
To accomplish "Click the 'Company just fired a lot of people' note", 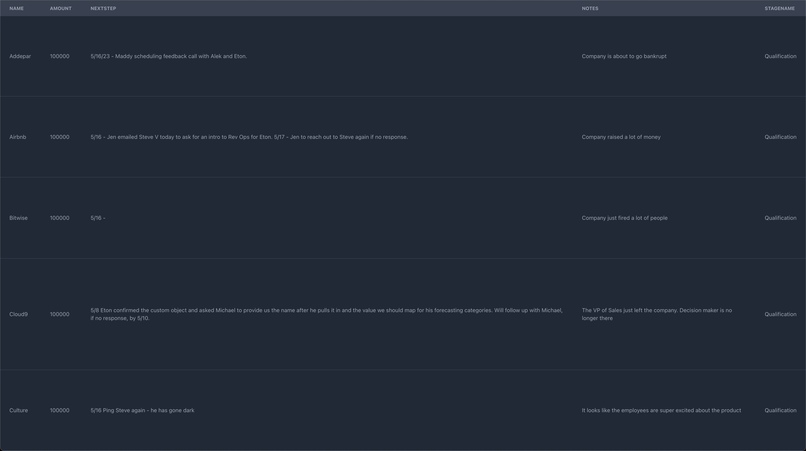I will (625, 218).
